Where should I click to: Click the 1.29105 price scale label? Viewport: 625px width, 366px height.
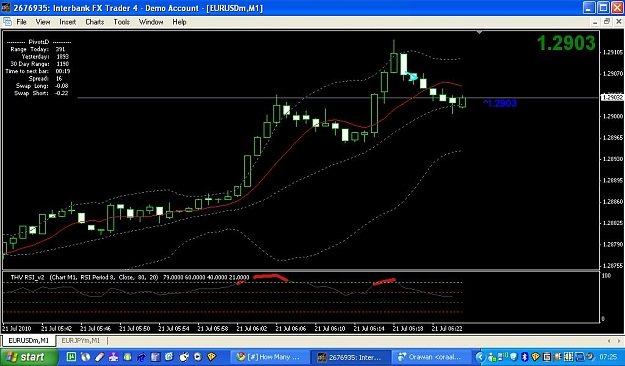coord(612,52)
